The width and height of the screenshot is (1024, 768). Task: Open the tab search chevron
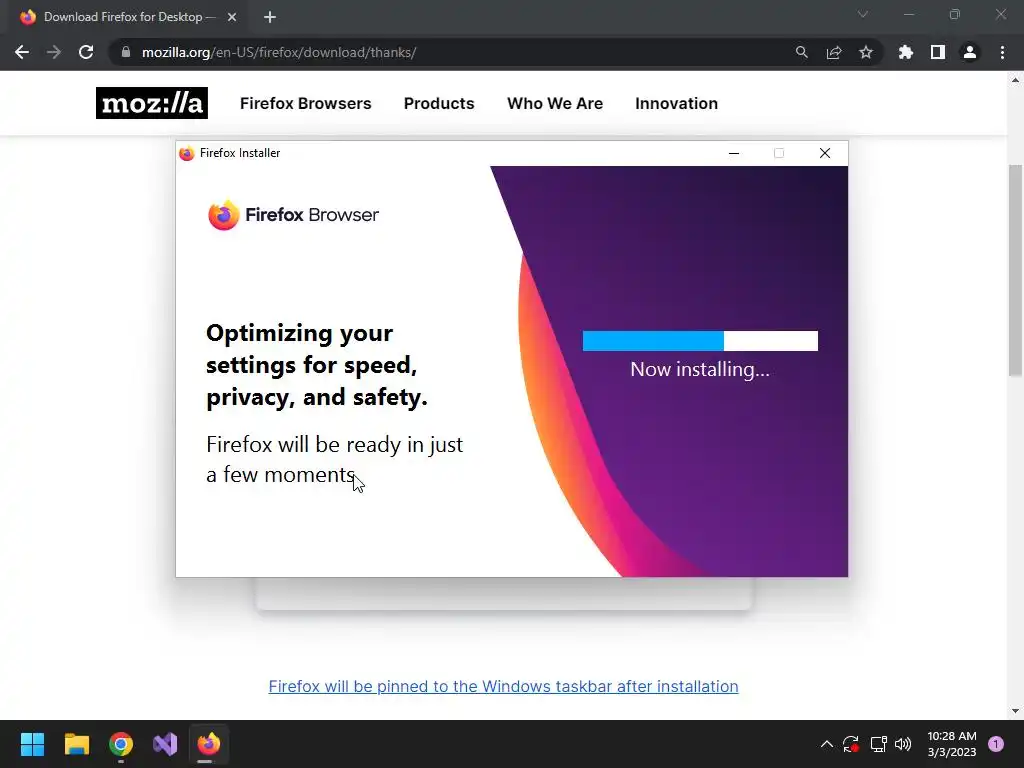pyautogui.click(x=863, y=14)
